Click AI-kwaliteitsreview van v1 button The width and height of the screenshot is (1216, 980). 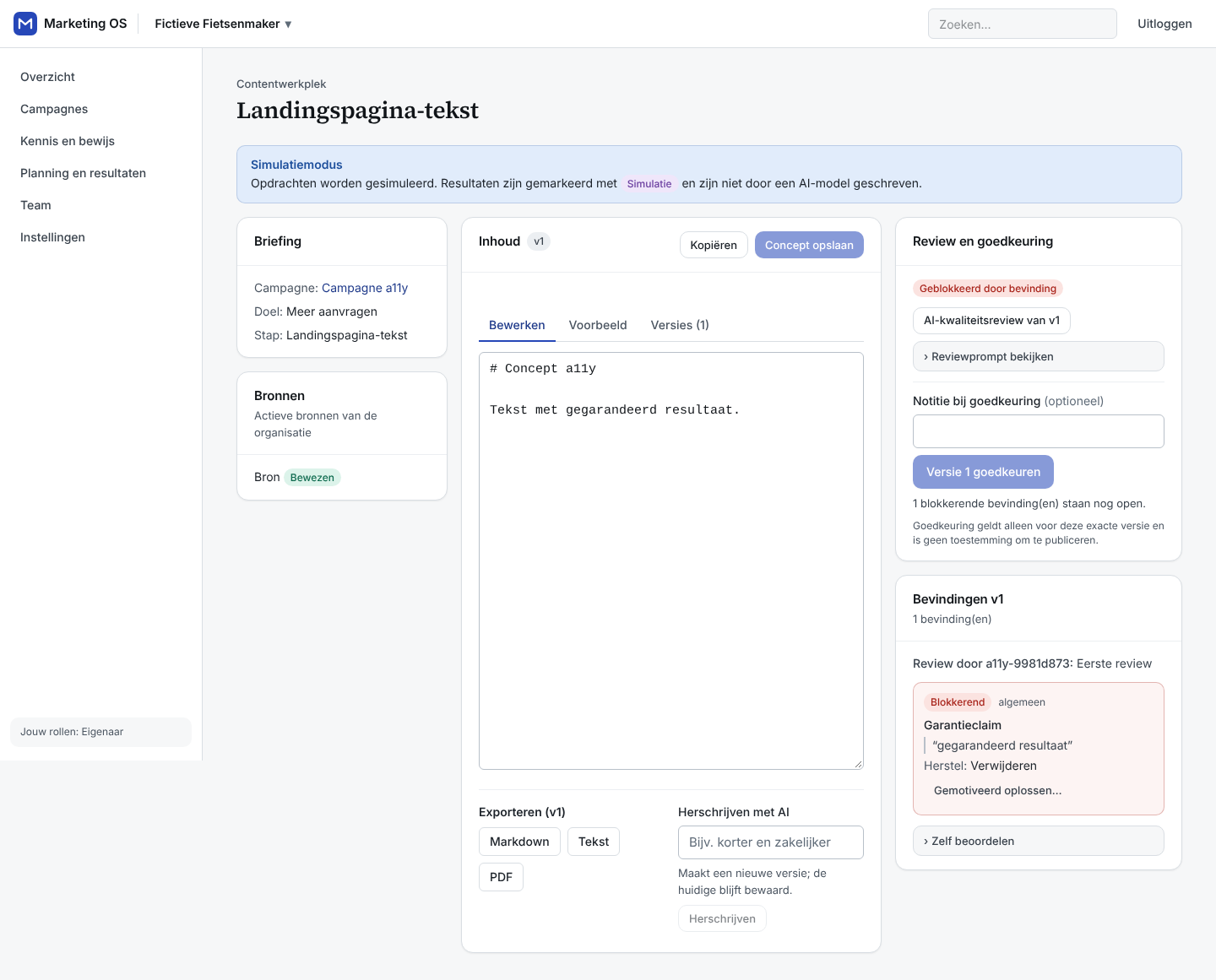(x=991, y=321)
